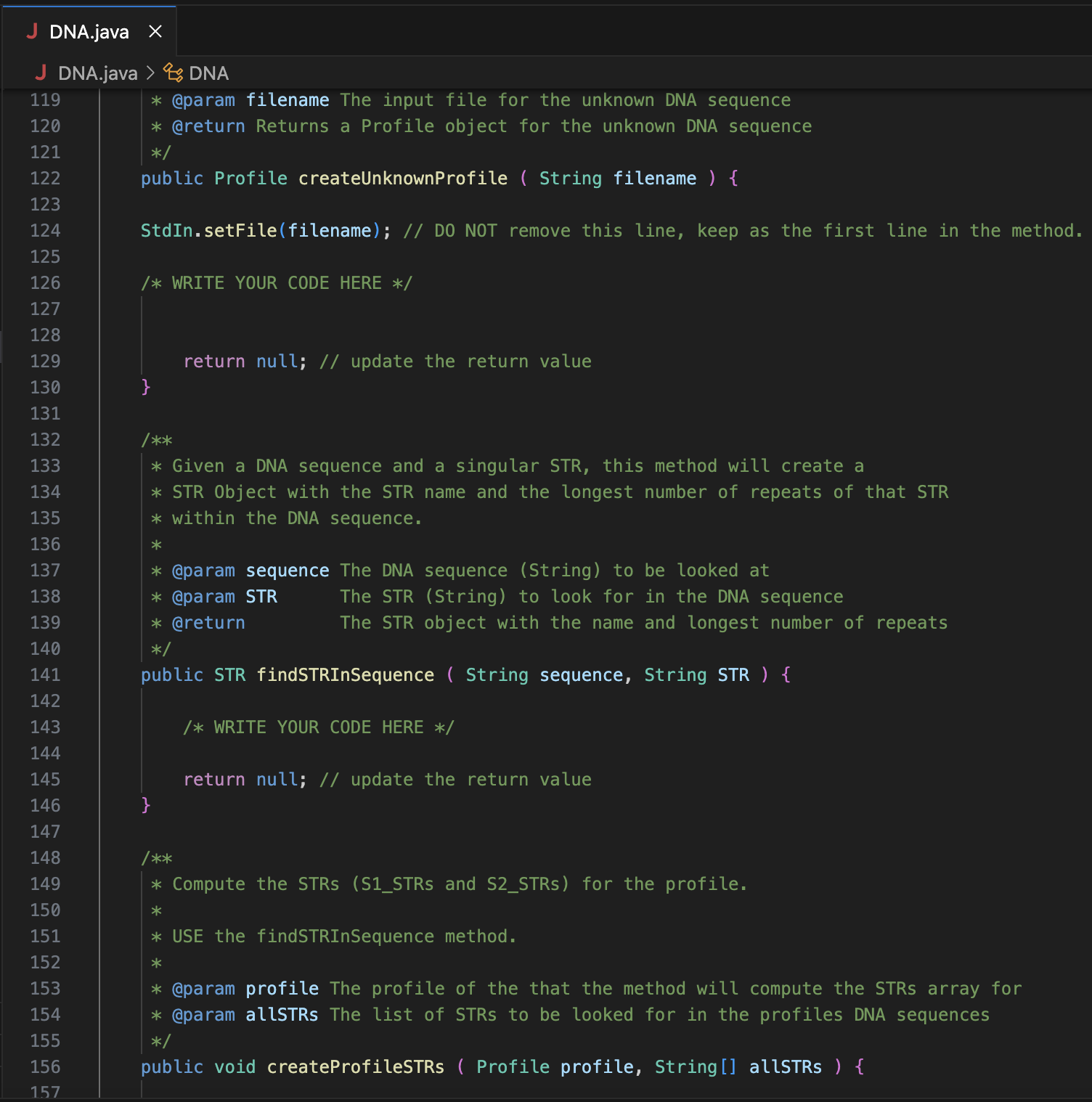
Task: Open the DNA.java breadcrumb file entry
Action: (98, 73)
